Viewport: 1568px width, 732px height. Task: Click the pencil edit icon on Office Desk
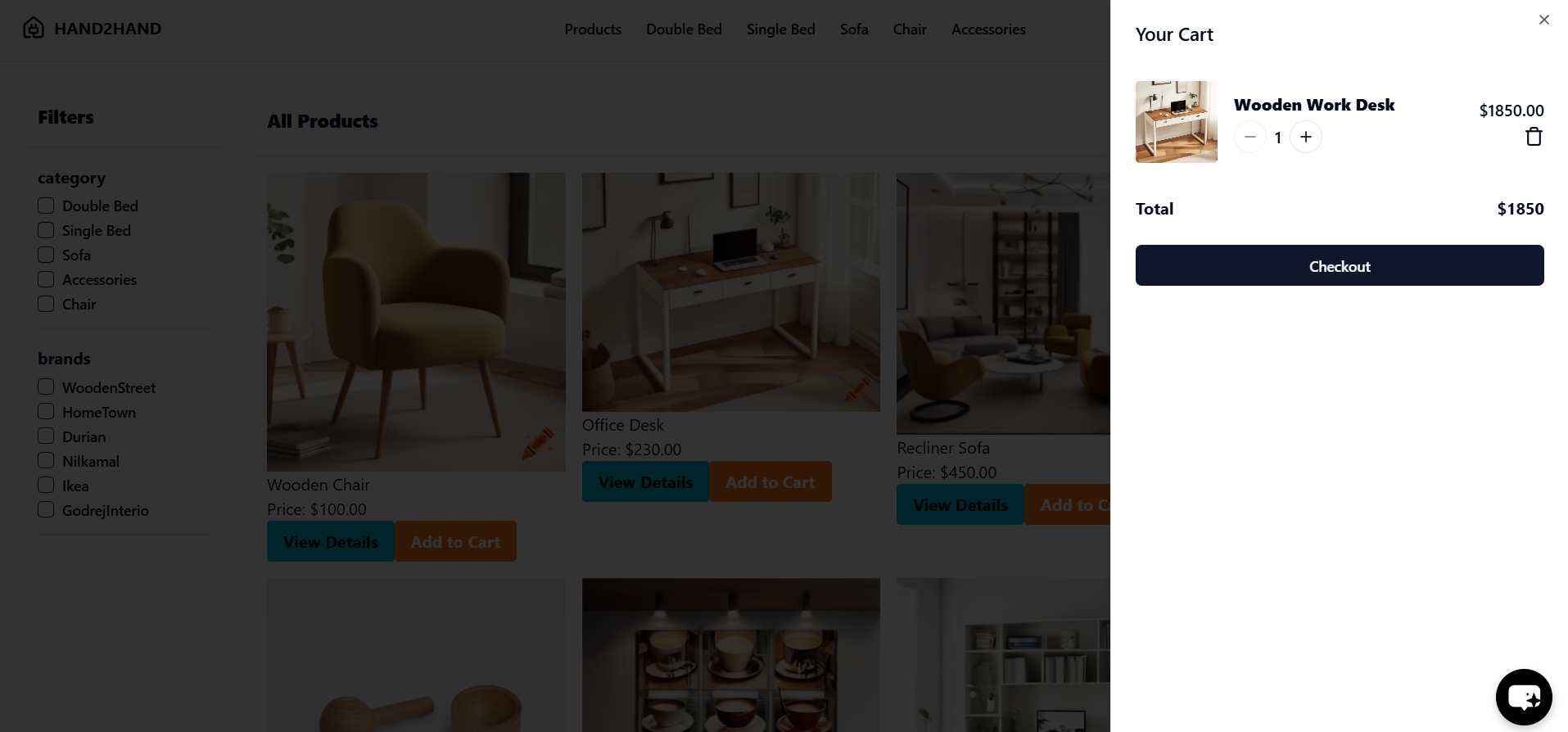click(x=857, y=389)
